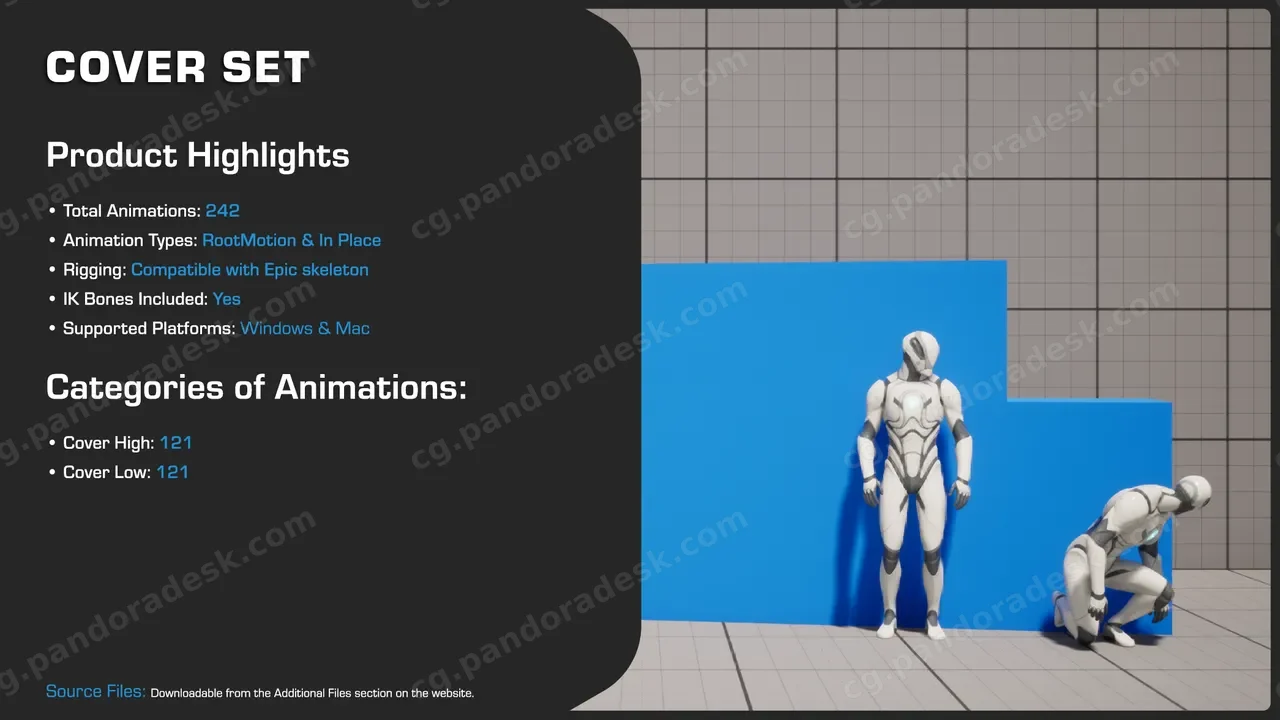Viewport: 1280px width, 720px height.
Task: Click the standing mannequin character
Action: tap(915, 485)
